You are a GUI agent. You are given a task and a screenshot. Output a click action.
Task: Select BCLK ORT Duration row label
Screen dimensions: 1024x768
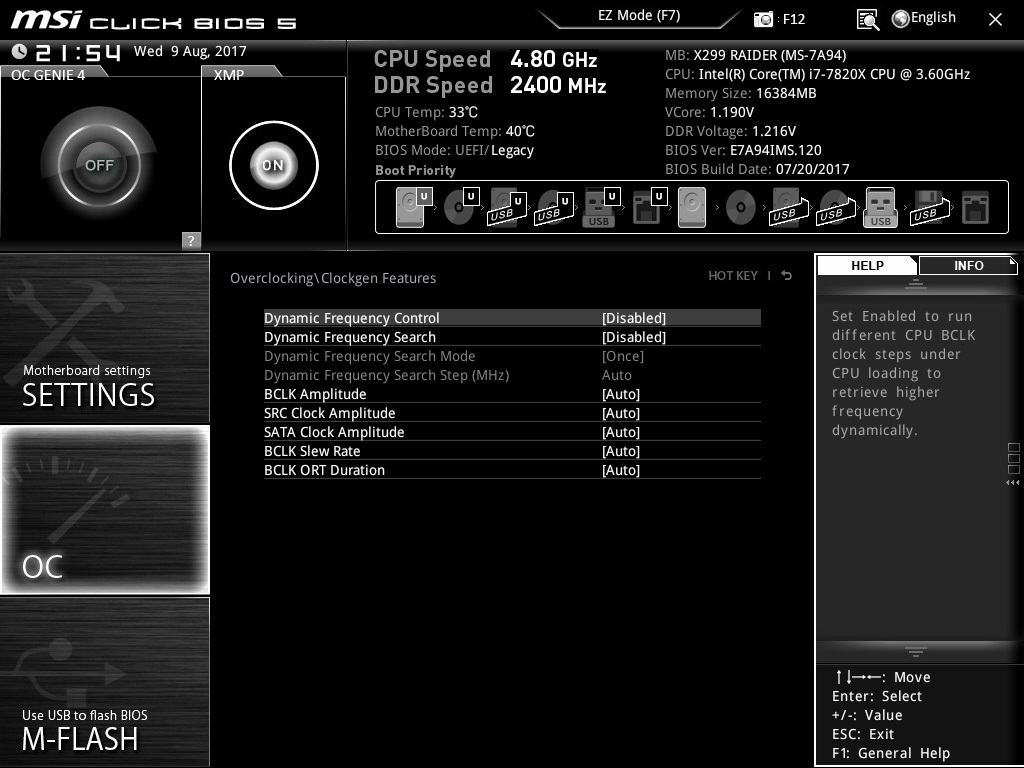(x=324, y=470)
